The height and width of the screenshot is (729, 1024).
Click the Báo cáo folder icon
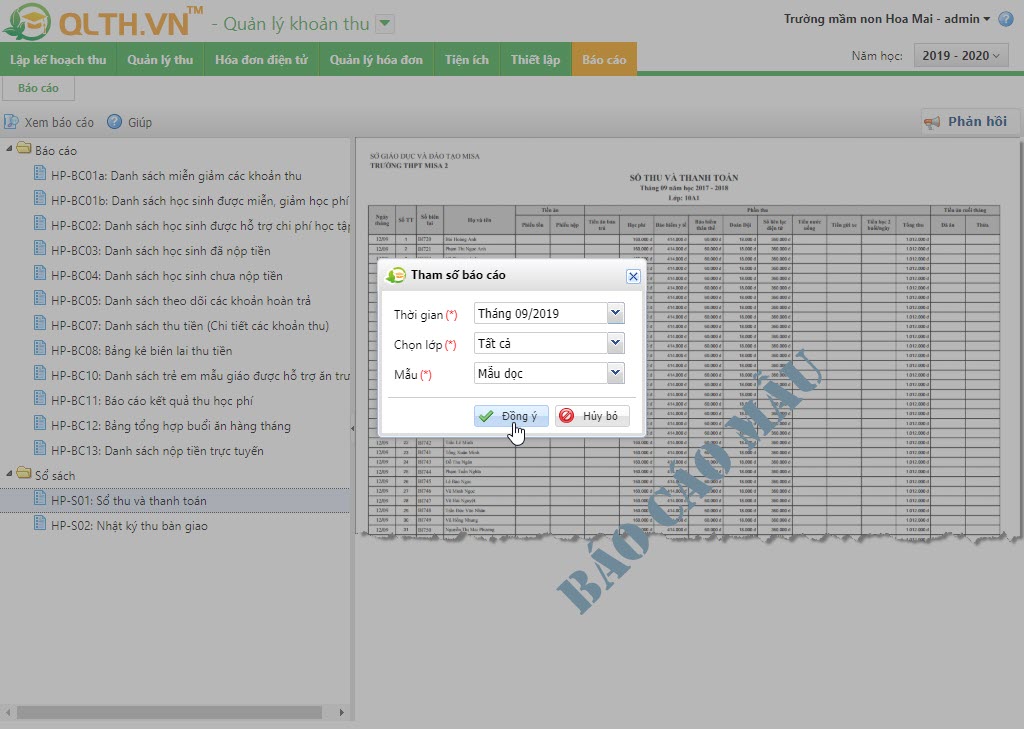point(24,148)
